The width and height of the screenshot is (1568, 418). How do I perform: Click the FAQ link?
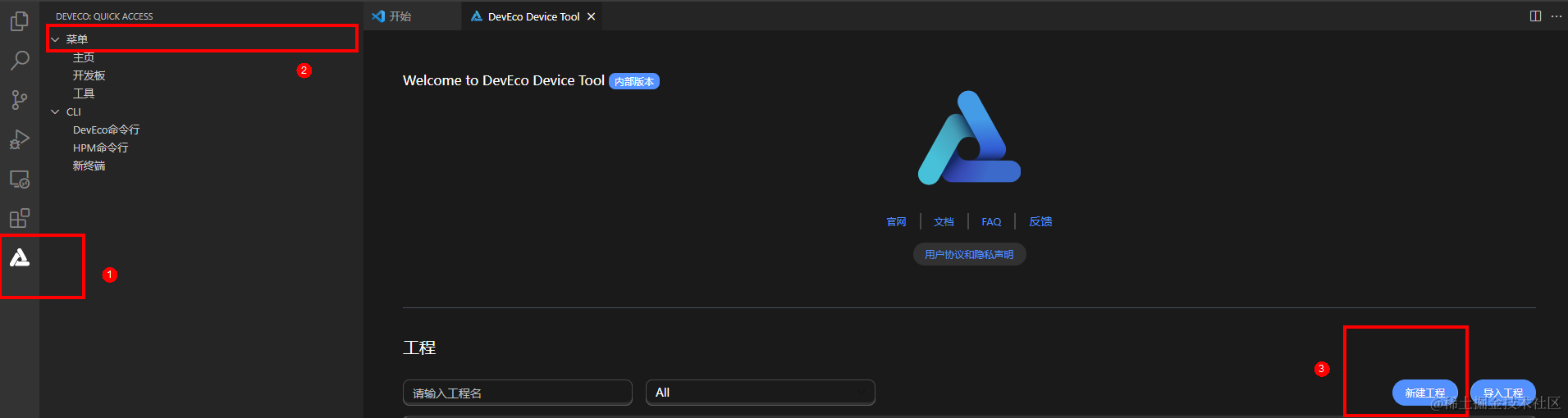click(991, 221)
